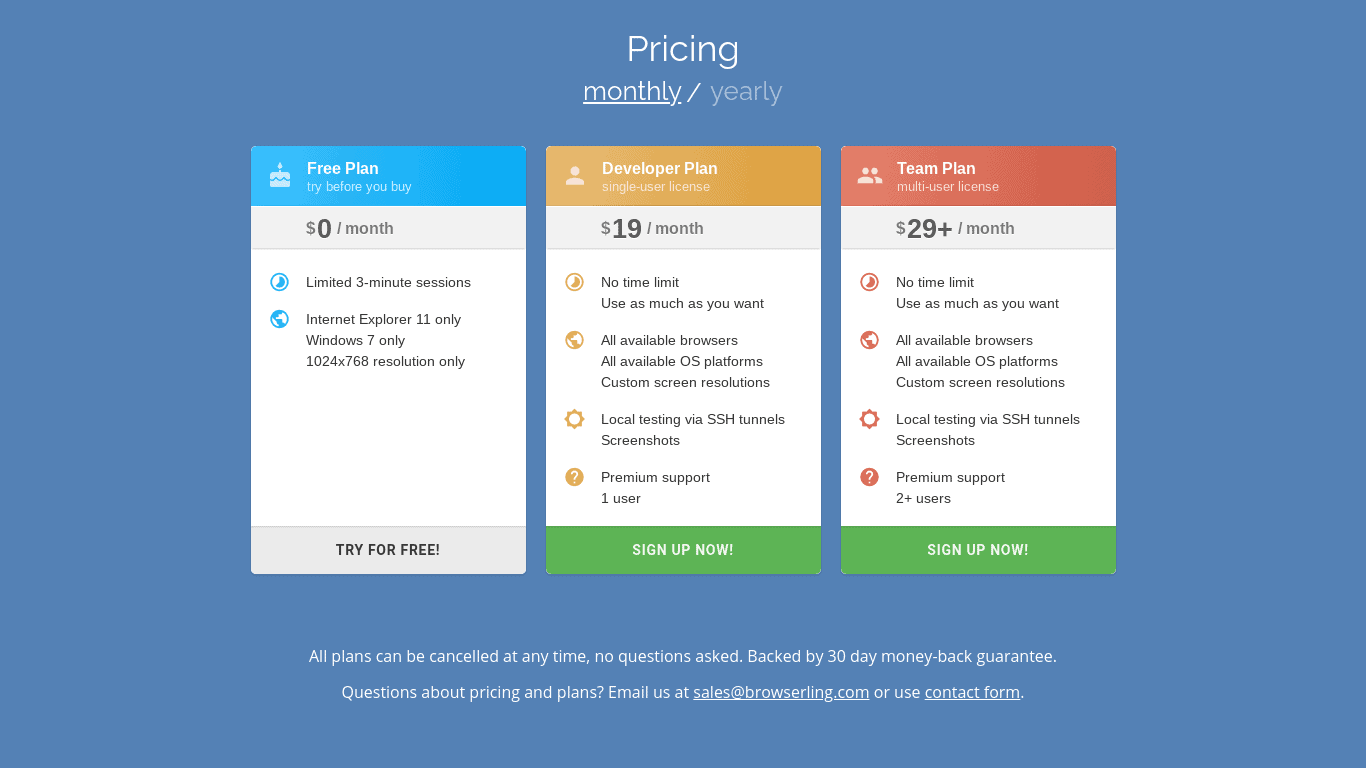This screenshot has height=768, width=1366.
Task: Click the Team Plan question mark icon
Action: [870, 477]
